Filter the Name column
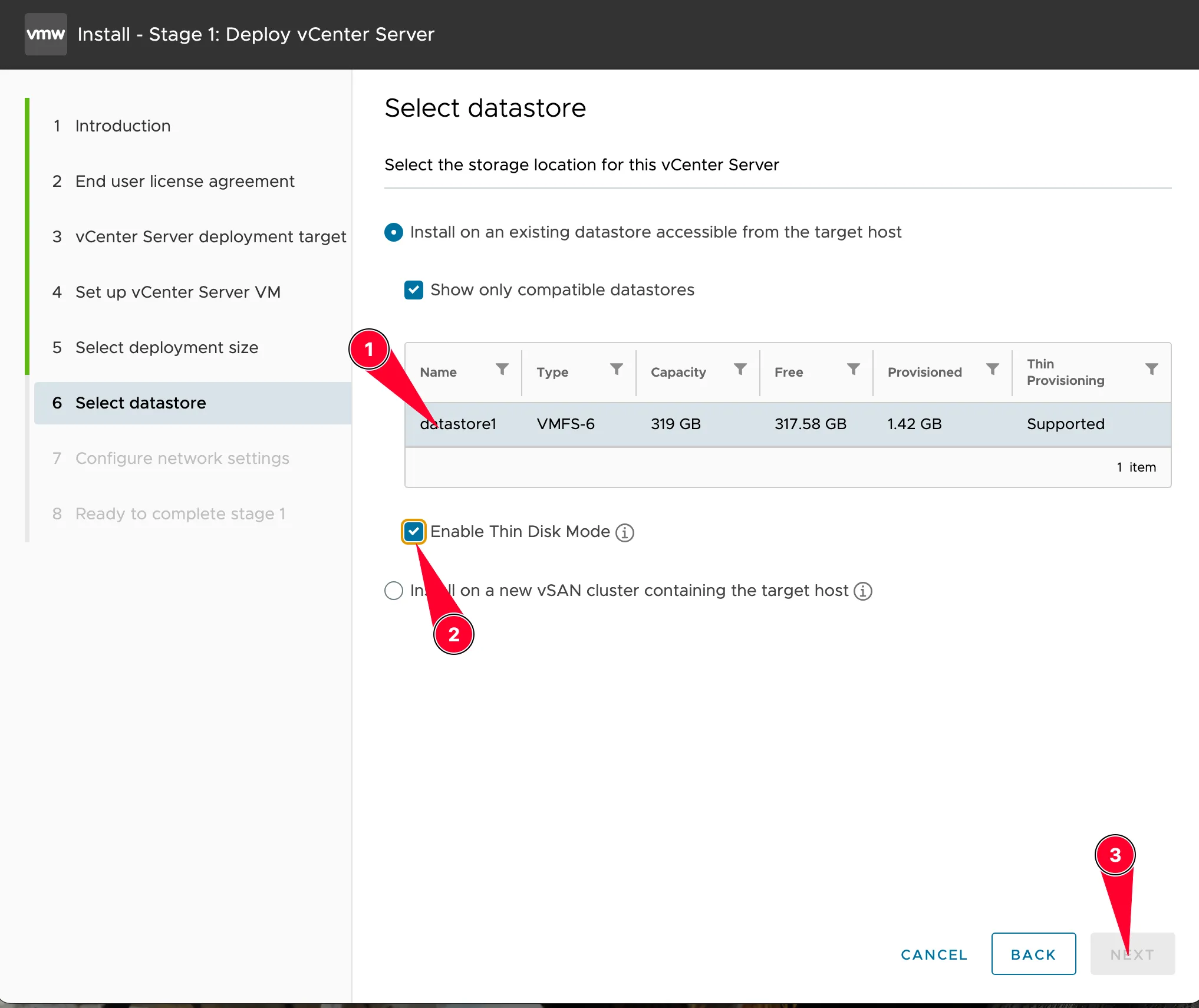 [x=502, y=369]
